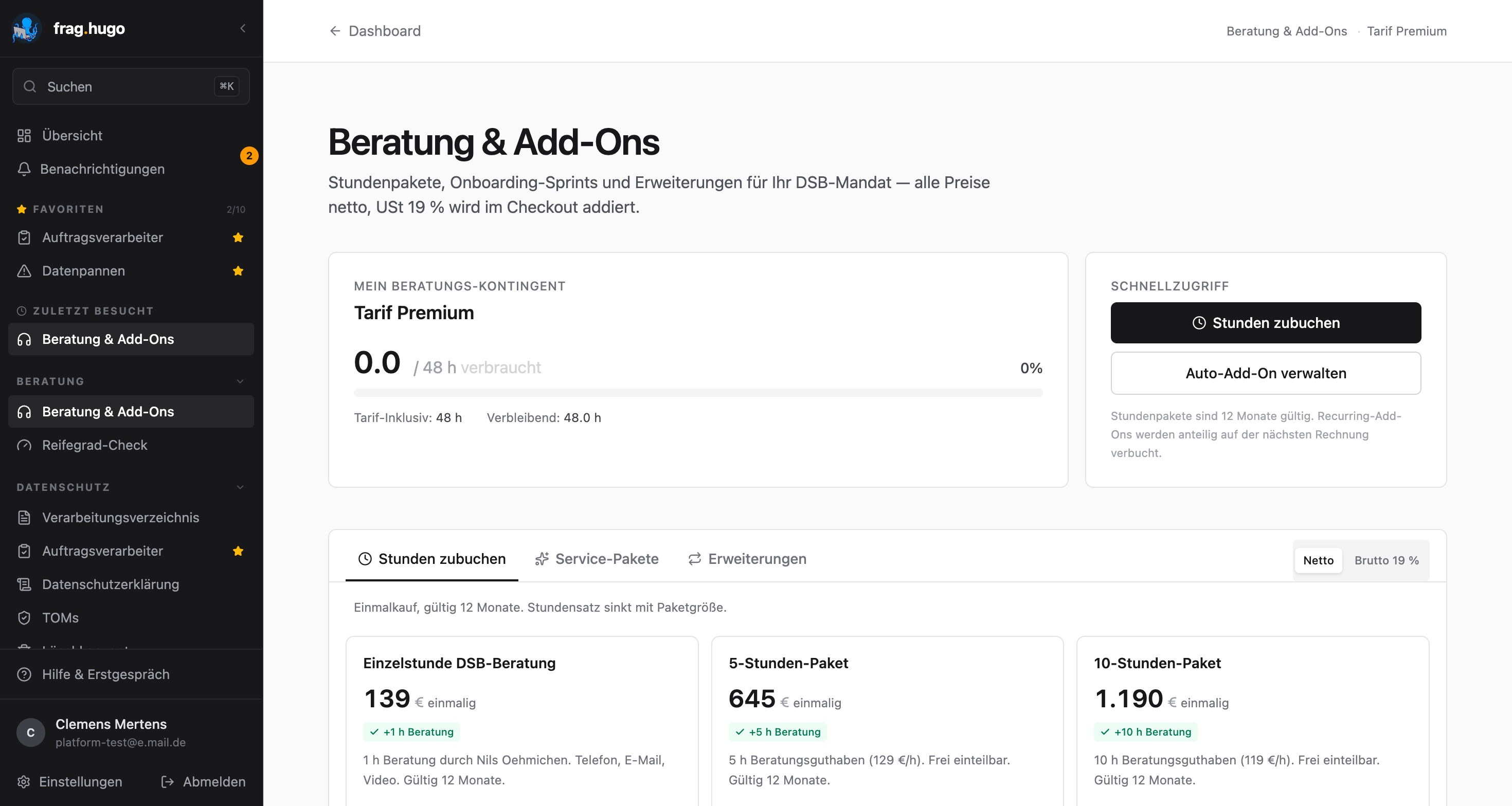Click the TOMs shield icon

tap(24, 618)
